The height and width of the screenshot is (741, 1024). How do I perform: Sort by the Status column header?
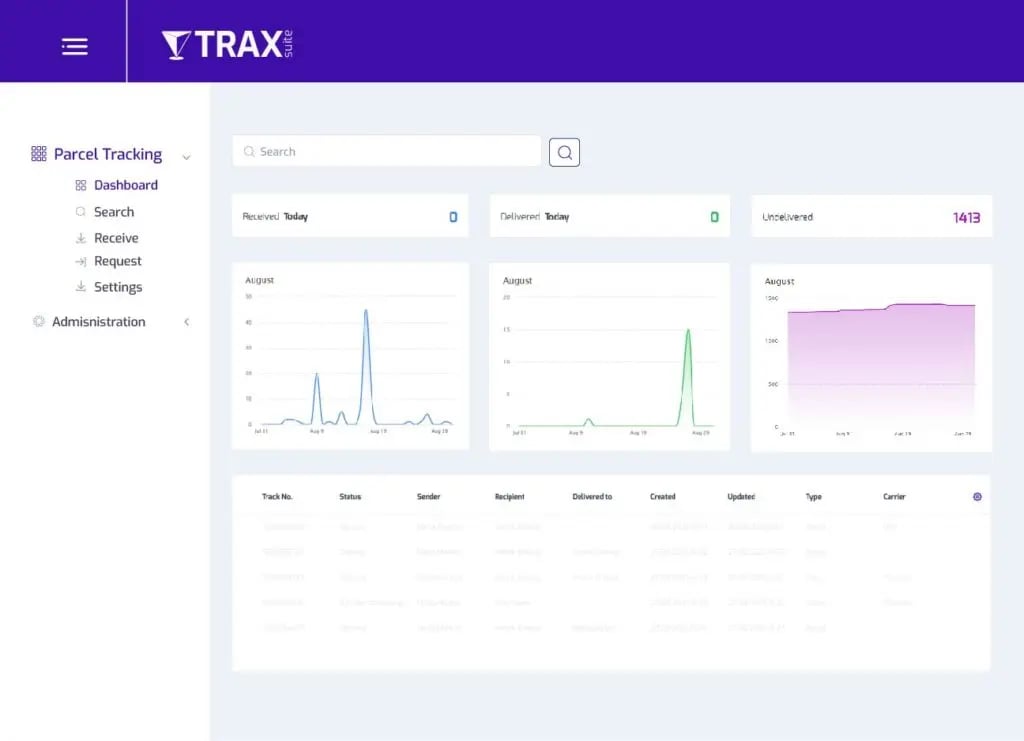(x=350, y=497)
